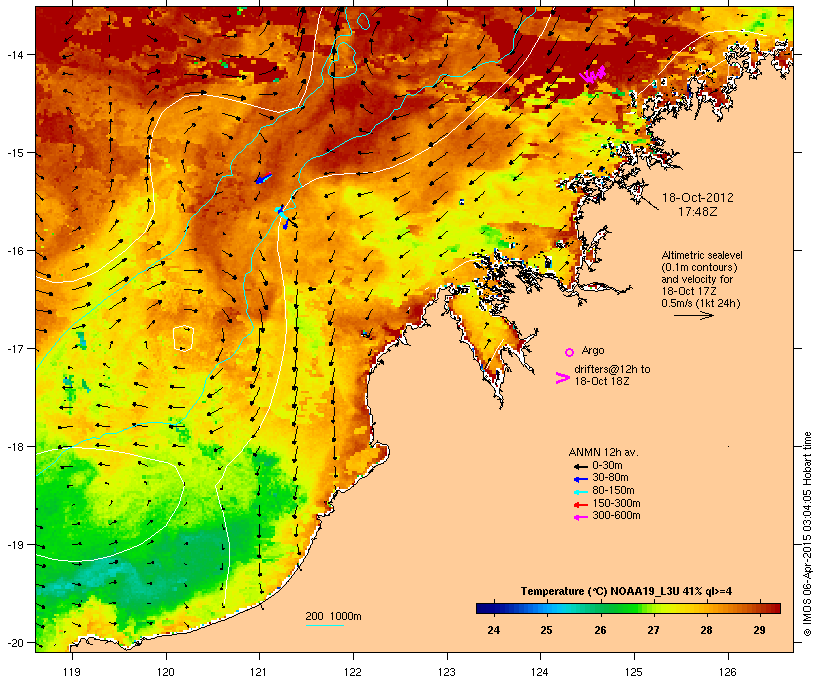Click longitude axis label 123
The height and width of the screenshot is (680, 820).
coord(447,672)
